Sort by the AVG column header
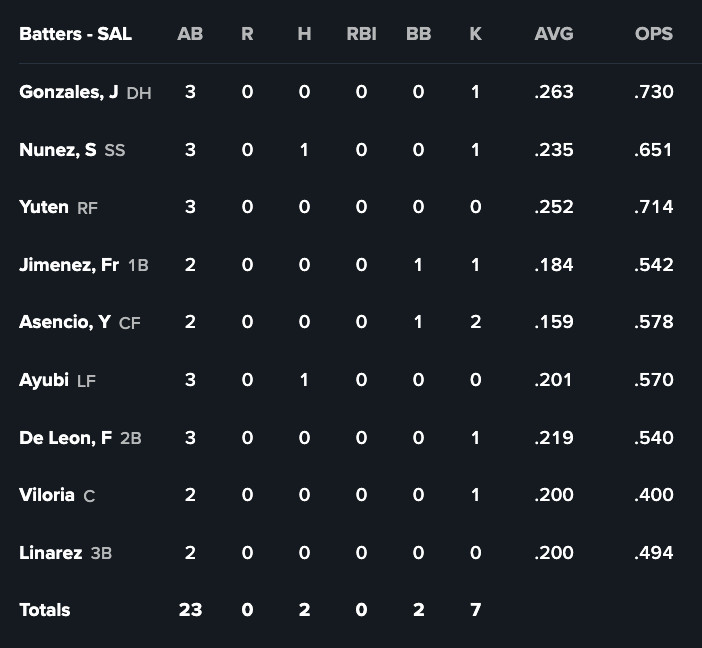 (x=554, y=34)
